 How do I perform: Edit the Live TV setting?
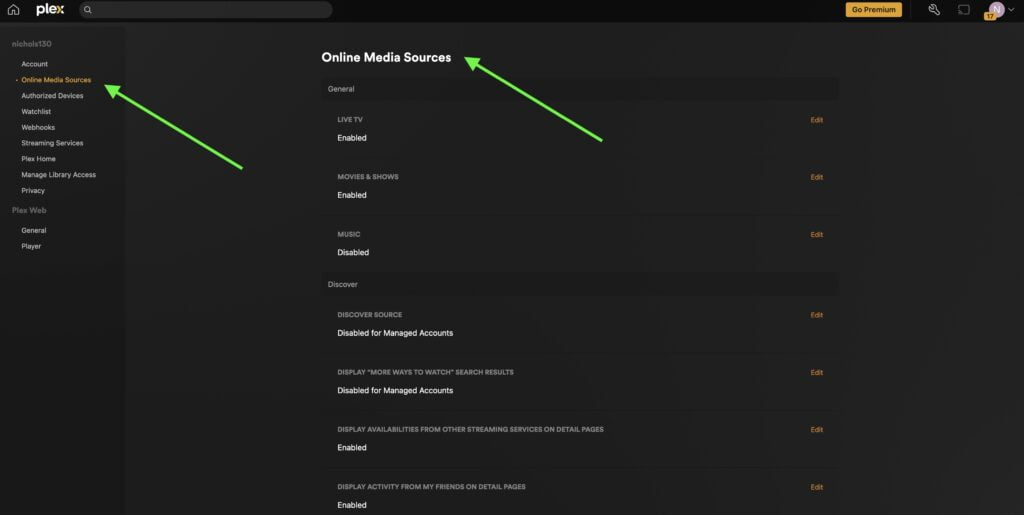point(816,120)
